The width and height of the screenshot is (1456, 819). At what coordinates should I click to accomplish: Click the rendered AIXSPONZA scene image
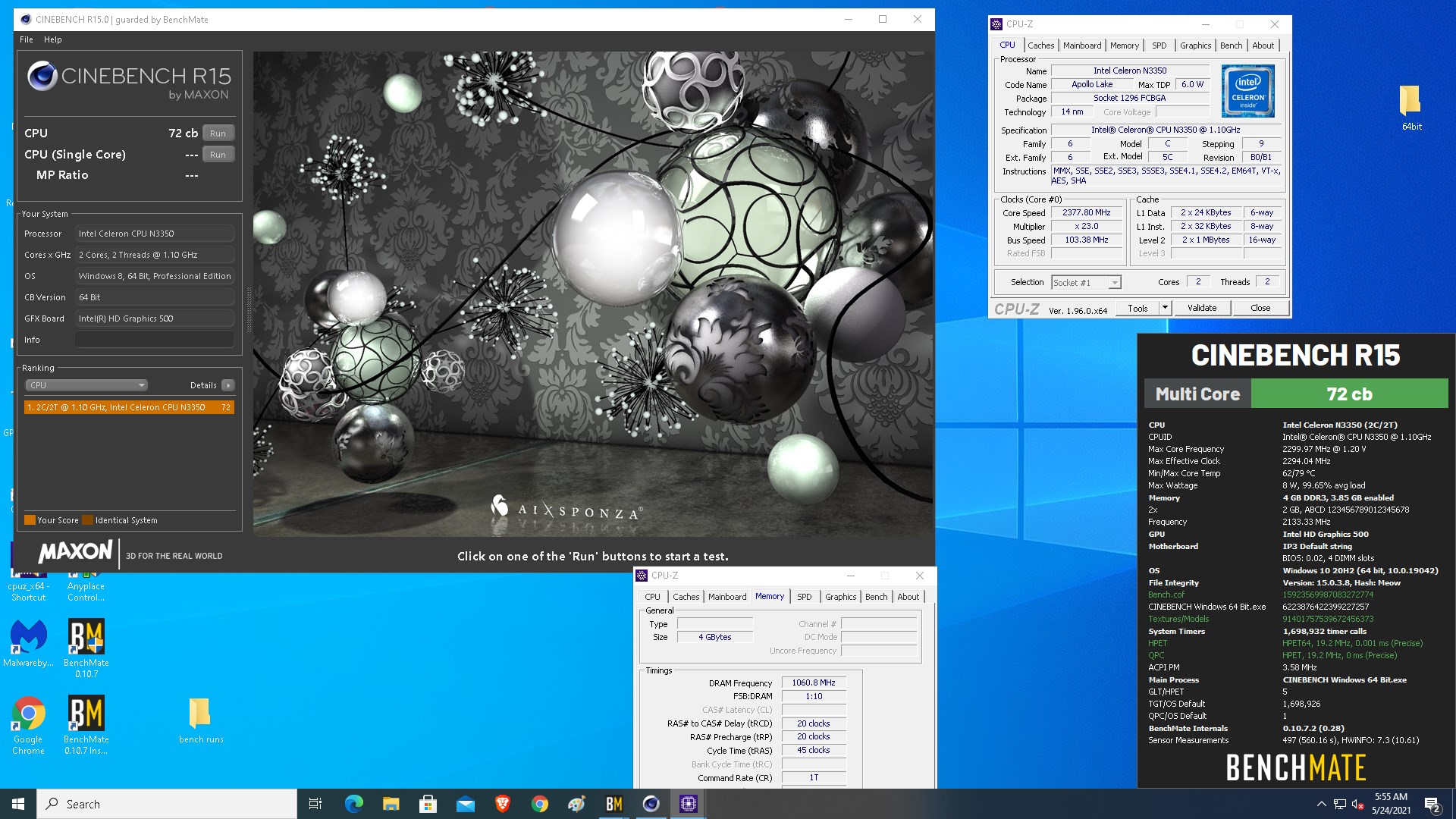[592, 294]
